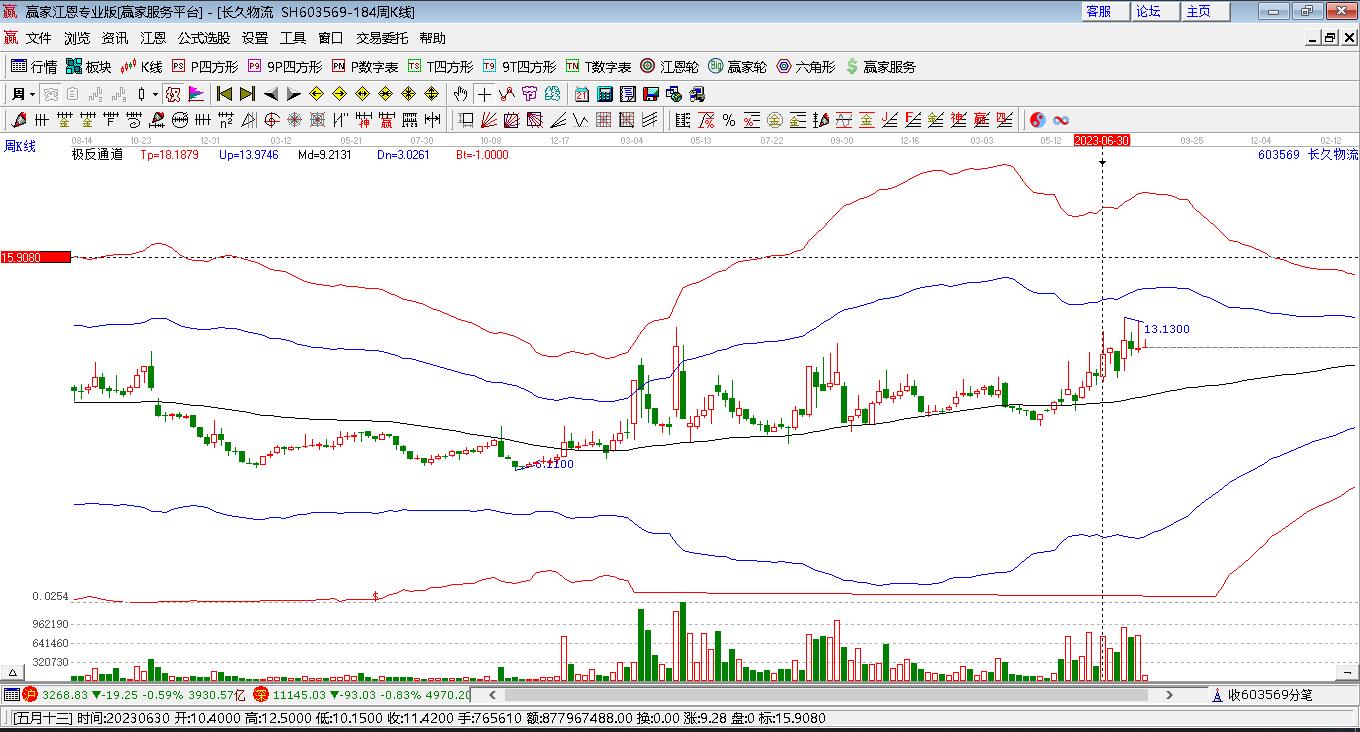The image size is (1360, 732).
Task: Click the black left-pointing triangle arrow
Action: (x=270, y=94)
